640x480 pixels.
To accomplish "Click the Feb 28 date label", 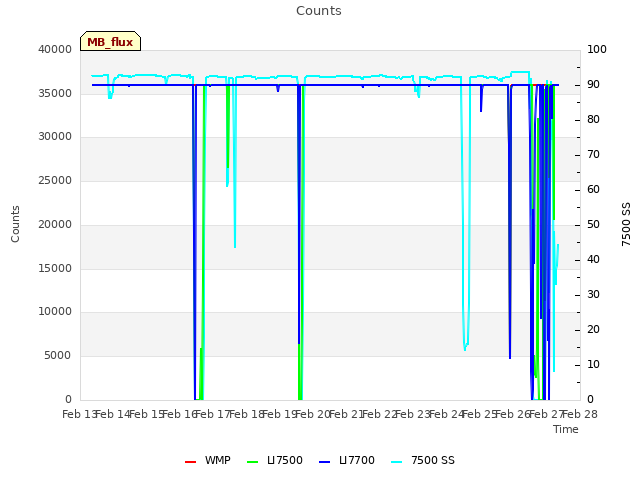I will tap(580, 415).
